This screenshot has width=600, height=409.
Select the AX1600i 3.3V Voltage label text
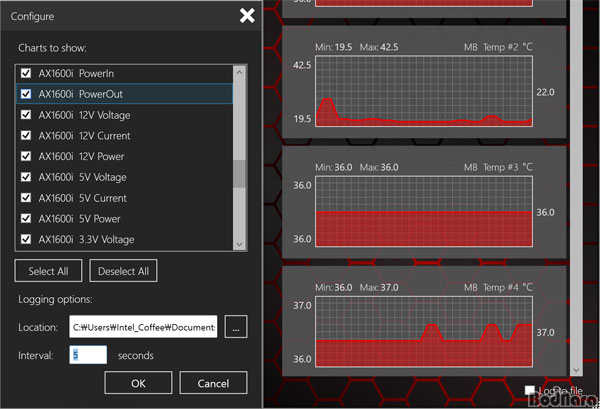86,240
